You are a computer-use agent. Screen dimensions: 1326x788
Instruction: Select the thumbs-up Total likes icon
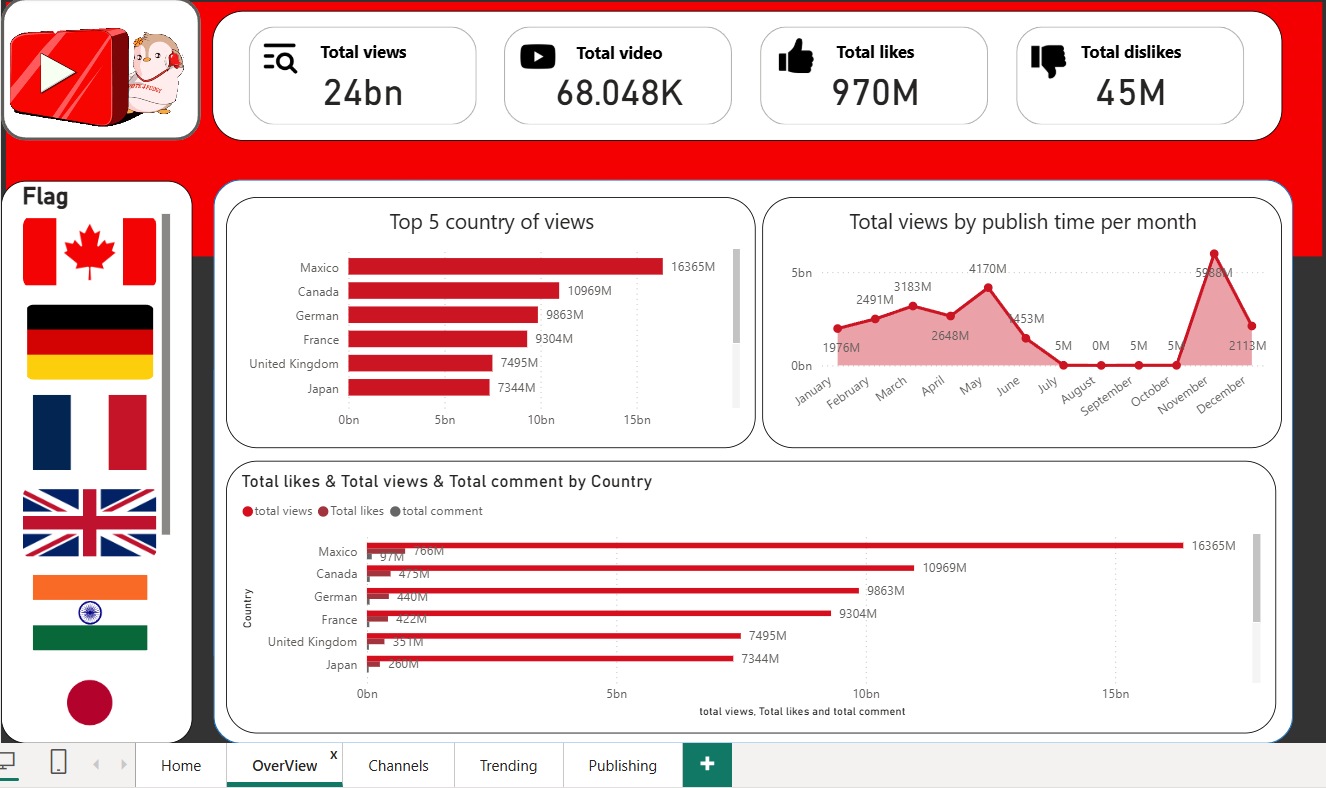(795, 57)
